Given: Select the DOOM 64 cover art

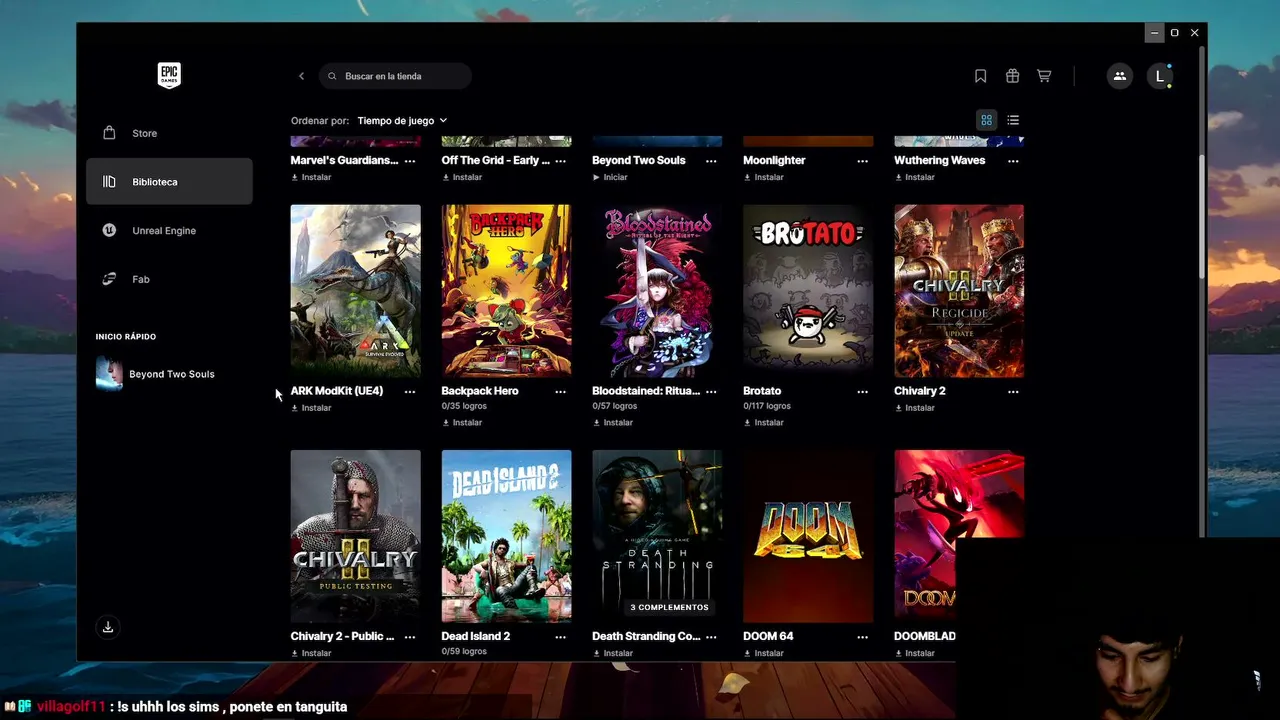Looking at the screenshot, I should tap(808, 536).
